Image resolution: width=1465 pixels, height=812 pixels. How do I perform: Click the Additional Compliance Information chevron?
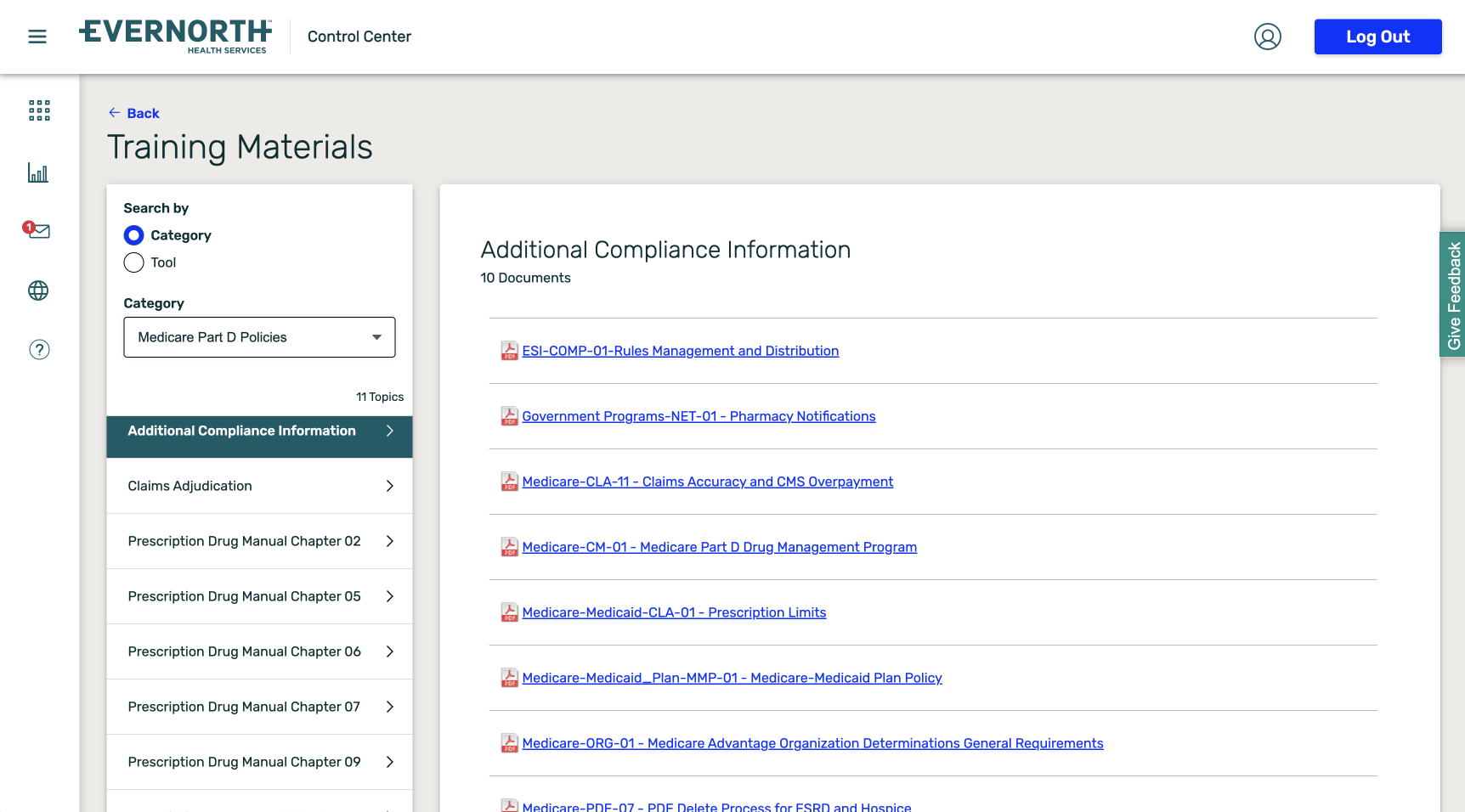390,431
